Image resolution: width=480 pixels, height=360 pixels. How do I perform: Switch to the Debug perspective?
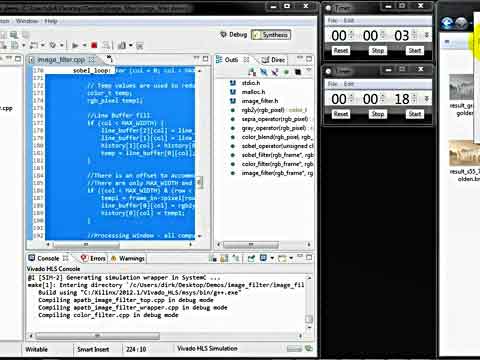(234, 35)
